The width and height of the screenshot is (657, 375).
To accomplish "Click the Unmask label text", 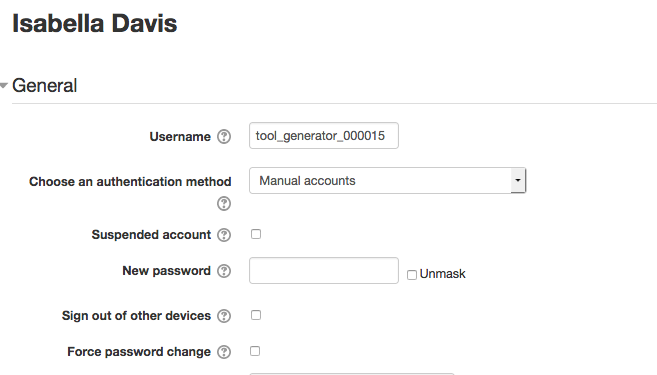I will 442,274.
